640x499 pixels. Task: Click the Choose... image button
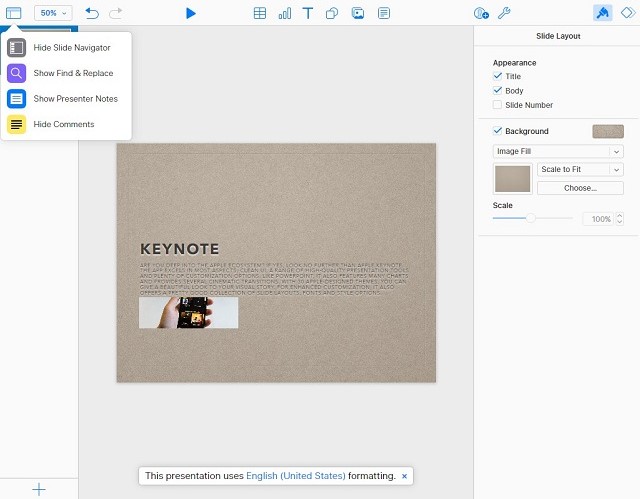580,188
